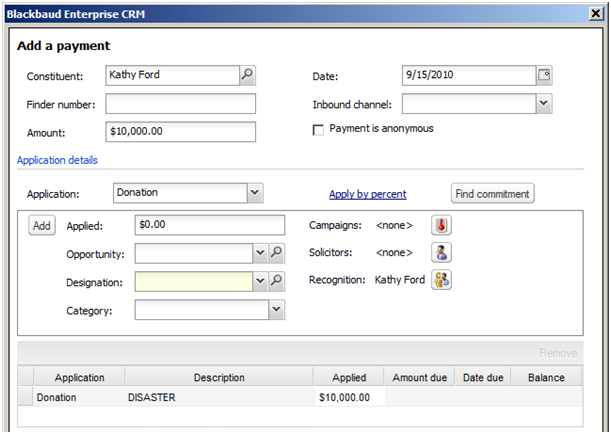Open the Date calendar picker icon

(x=544, y=75)
